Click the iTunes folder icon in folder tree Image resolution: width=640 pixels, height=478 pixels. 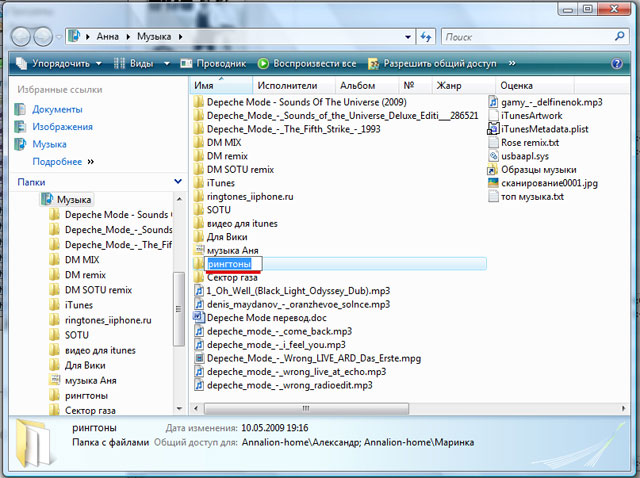pyautogui.click(x=54, y=305)
